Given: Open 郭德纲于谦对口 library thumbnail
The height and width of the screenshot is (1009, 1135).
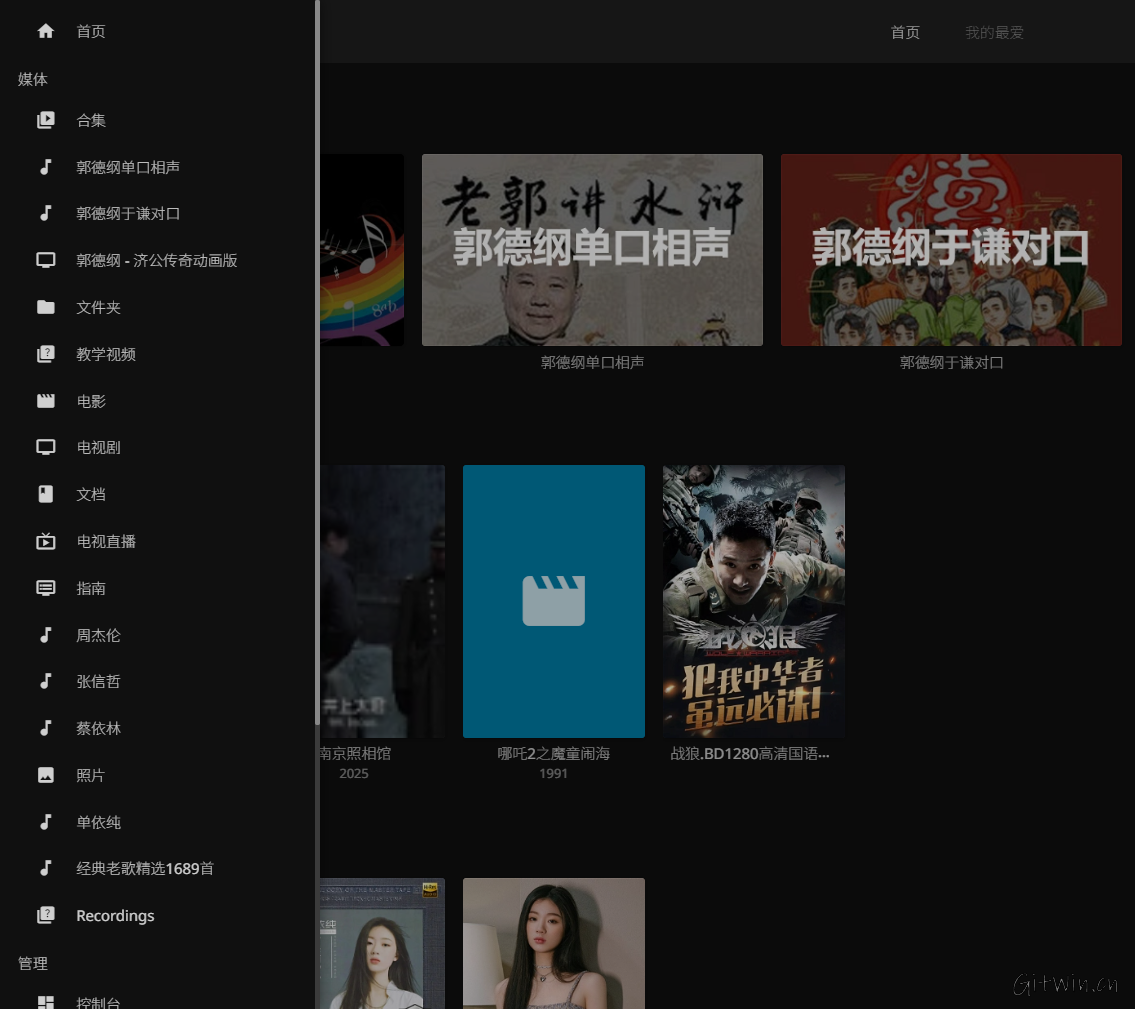Looking at the screenshot, I should (x=951, y=250).
